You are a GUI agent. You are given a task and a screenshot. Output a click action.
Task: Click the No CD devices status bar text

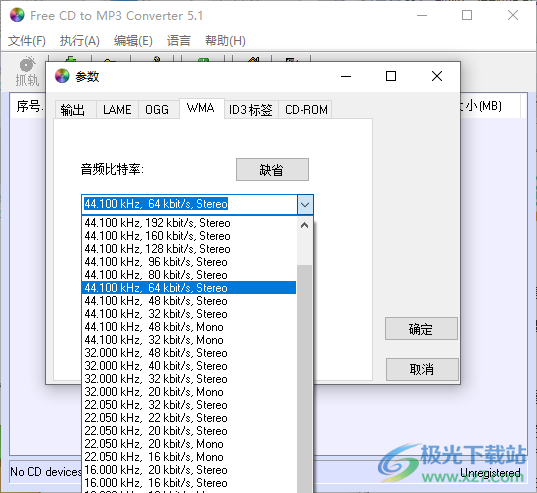pyautogui.click(x=46, y=472)
